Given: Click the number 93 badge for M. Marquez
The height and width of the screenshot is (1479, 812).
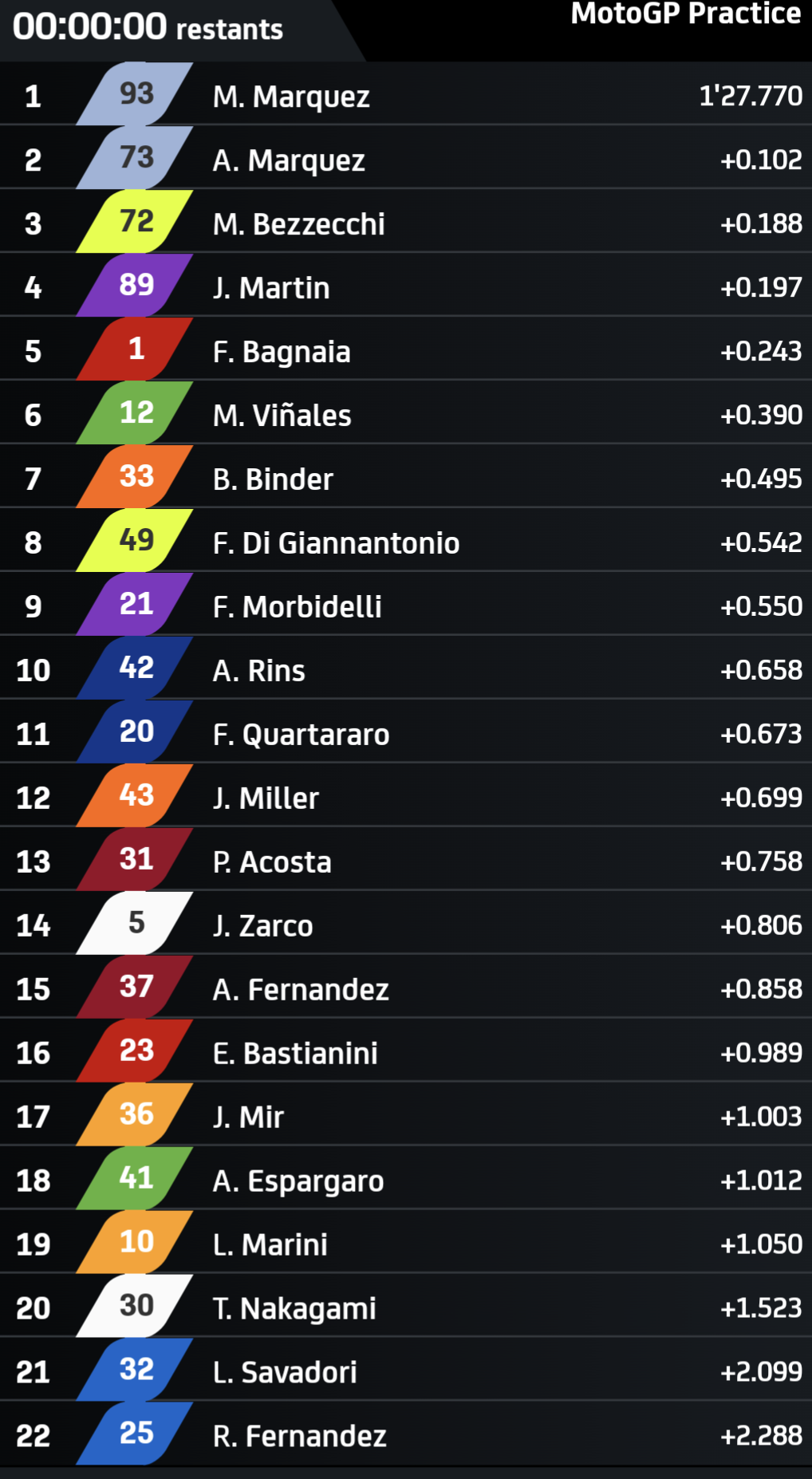Looking at the screenshot, I should click(x=135, y=94).
